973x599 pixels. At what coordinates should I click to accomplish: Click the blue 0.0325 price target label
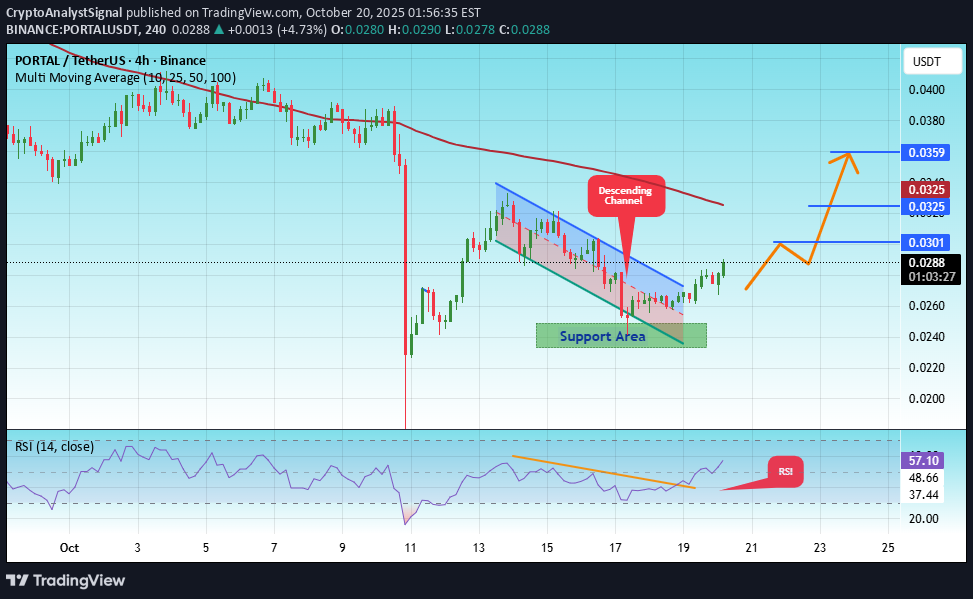926,207
